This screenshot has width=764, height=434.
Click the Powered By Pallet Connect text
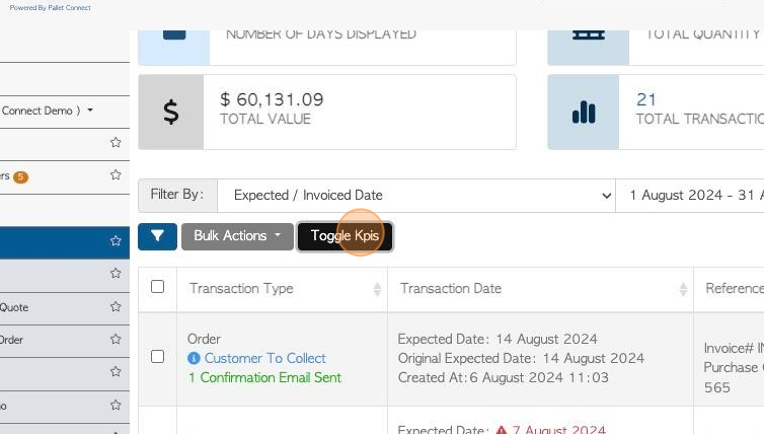pos(50,8)
